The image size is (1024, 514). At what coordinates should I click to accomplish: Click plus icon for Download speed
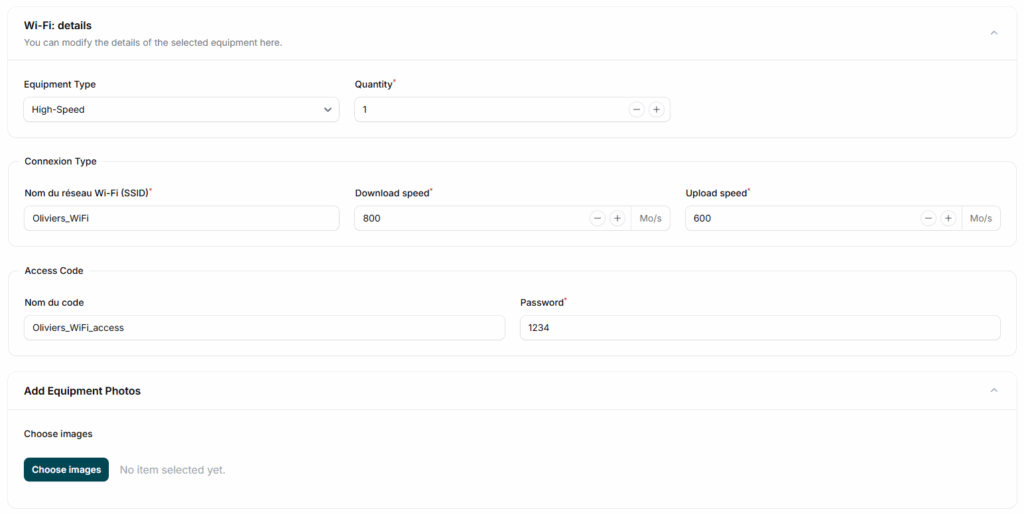point(617,218)
